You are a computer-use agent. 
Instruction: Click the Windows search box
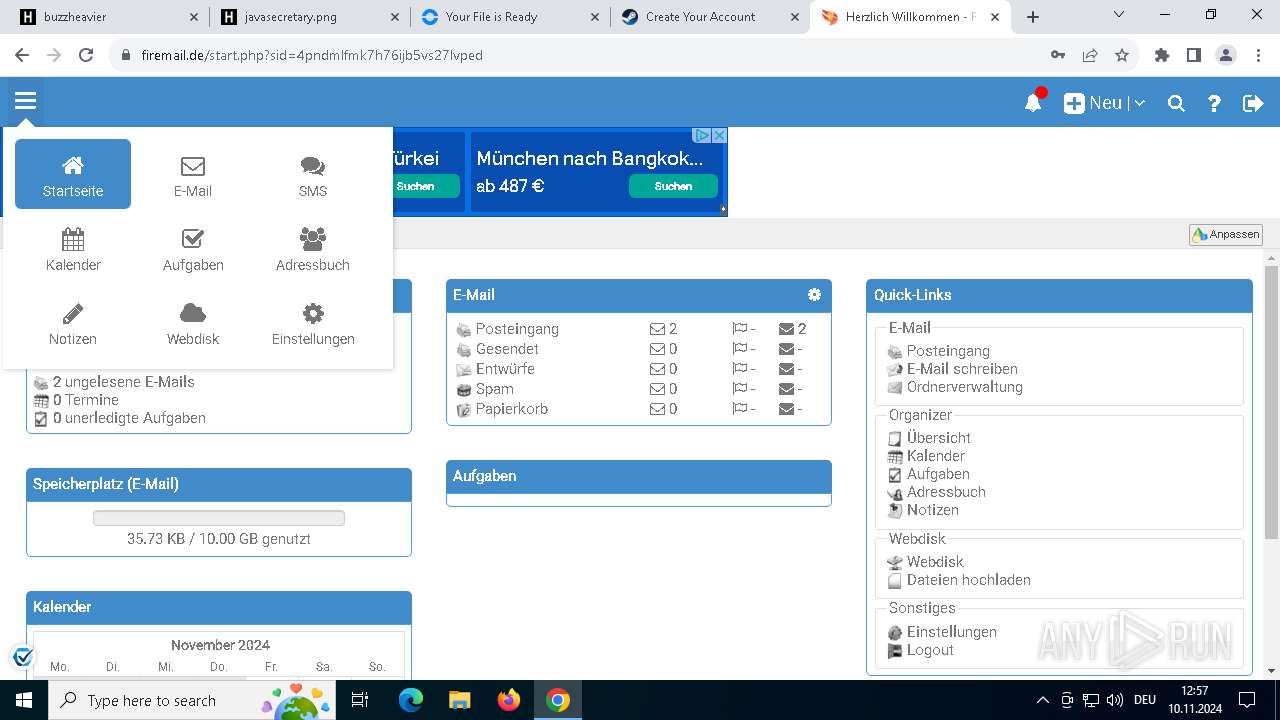[x=192, y=700]
